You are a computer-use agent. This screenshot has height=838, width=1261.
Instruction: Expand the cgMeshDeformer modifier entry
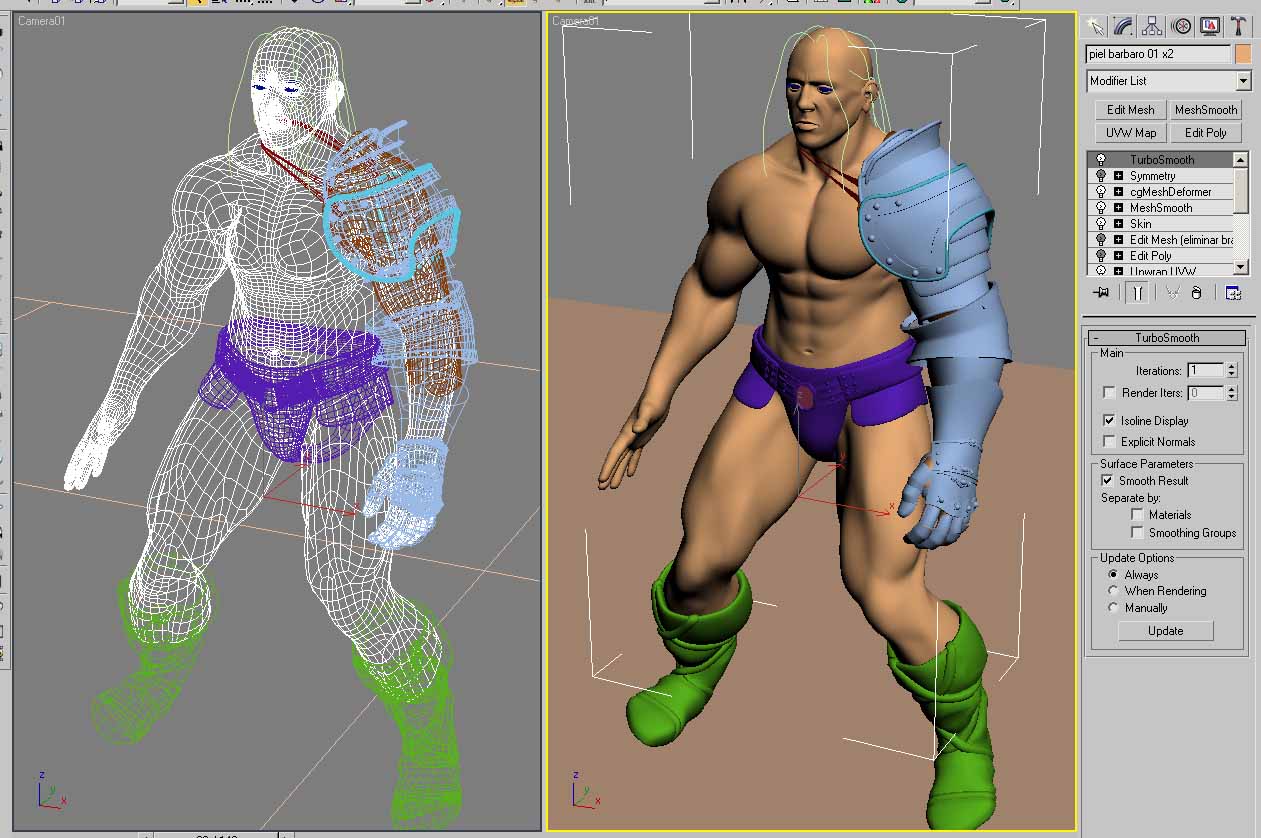(1118, 192)
